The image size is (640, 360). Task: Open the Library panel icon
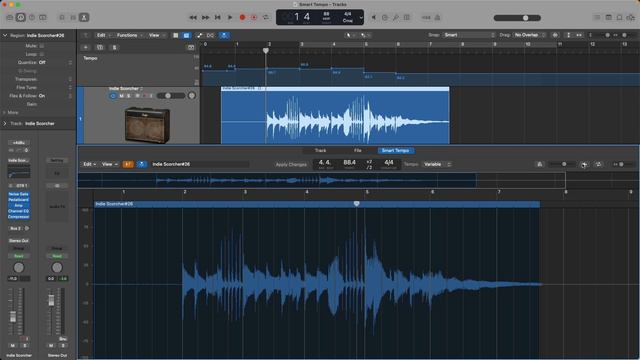[x=10, y=18]
